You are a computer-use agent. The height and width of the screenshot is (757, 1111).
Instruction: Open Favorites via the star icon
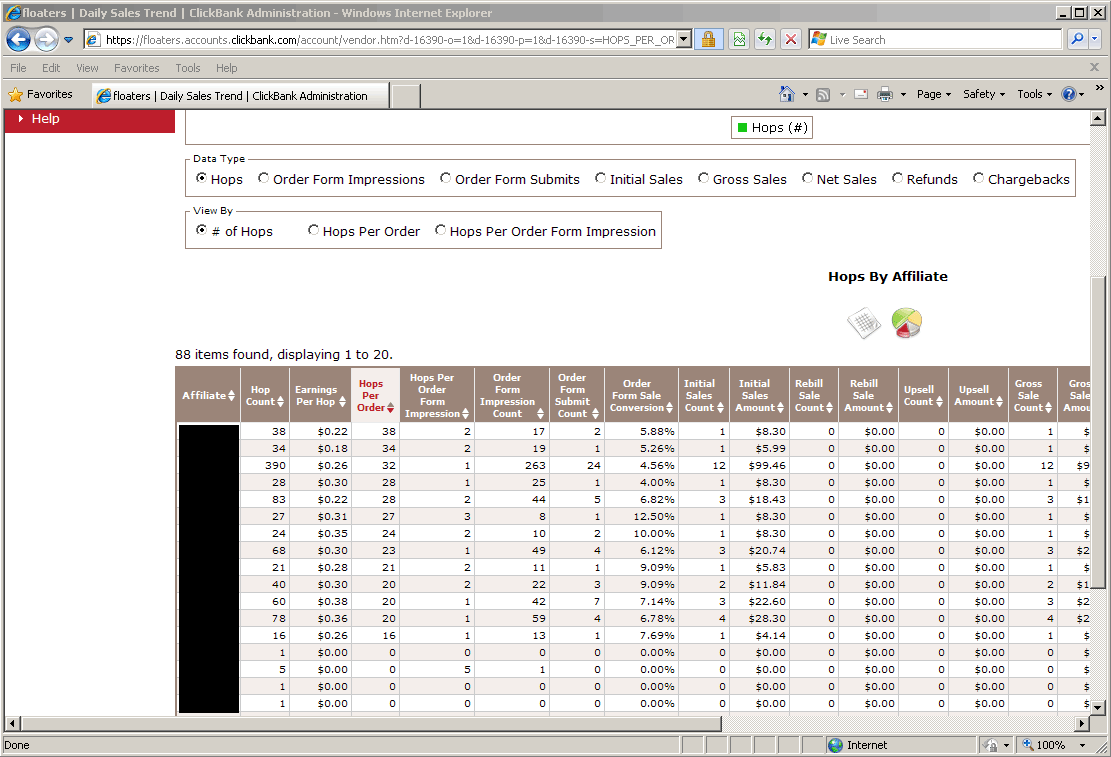coord(16,94)
